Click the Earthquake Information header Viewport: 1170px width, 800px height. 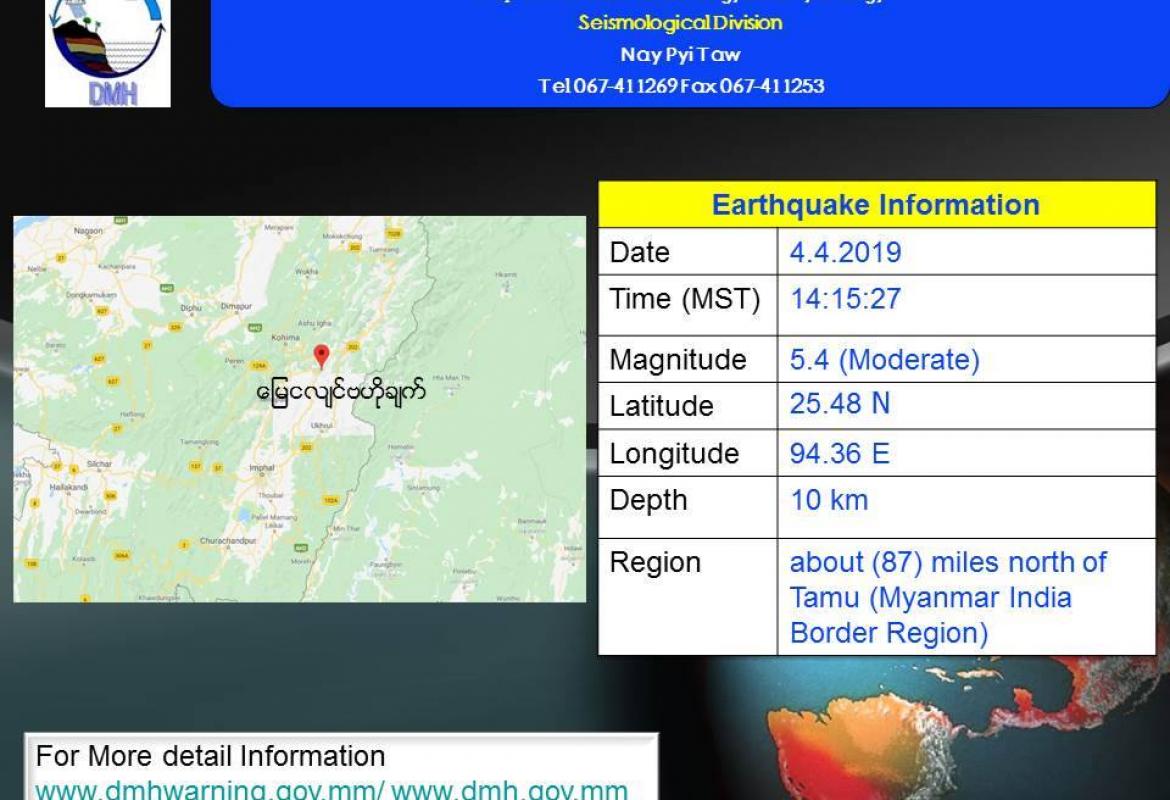pos(876,204)
